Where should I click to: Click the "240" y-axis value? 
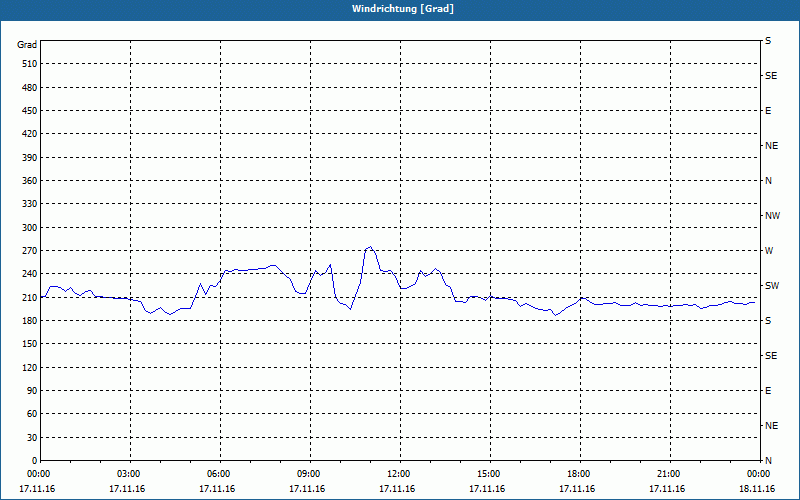(29, 274)
